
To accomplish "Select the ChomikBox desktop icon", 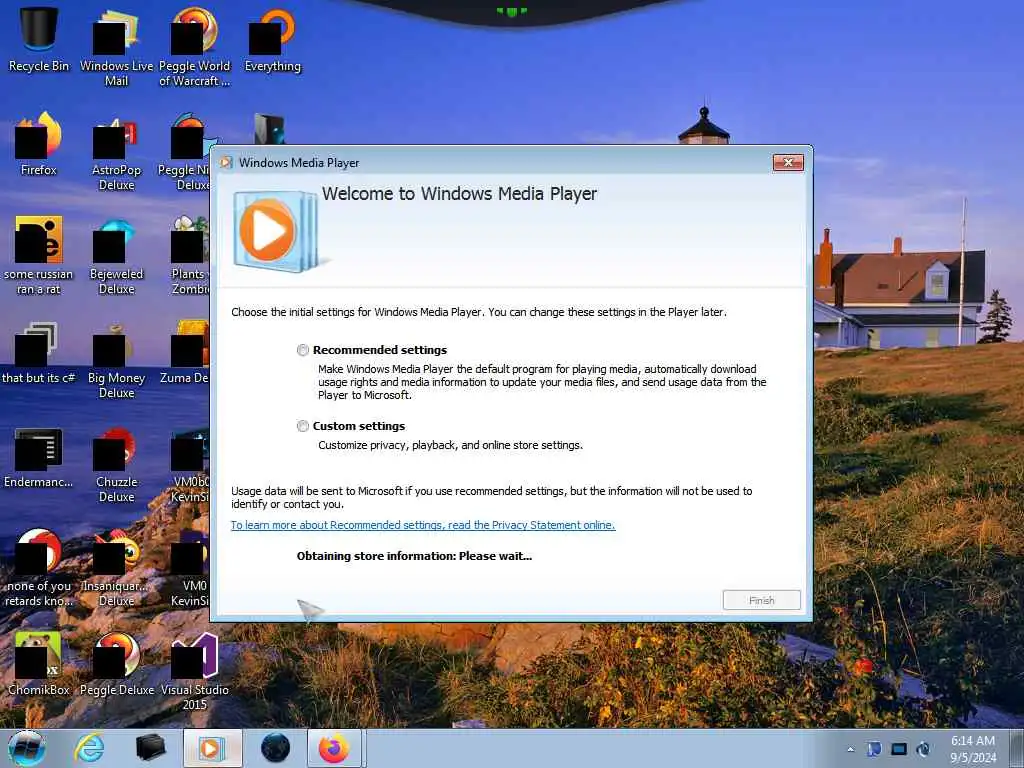I will pos(39,664).
